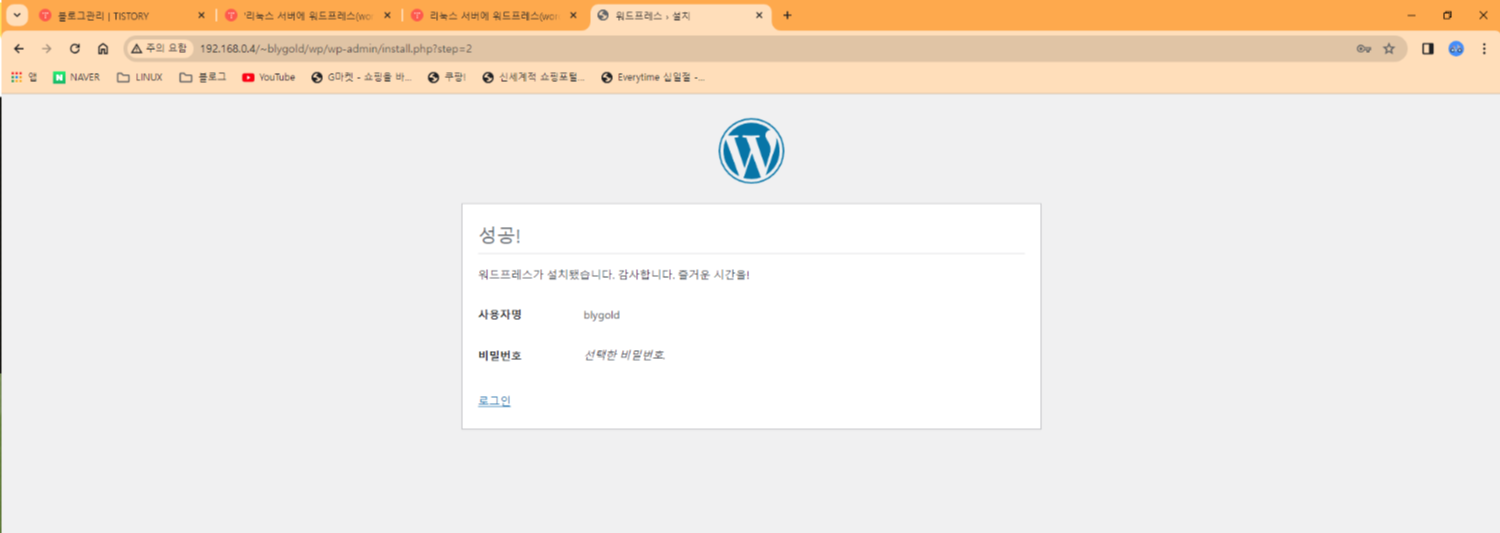Select the username value blygold
Viewport: 1500px width, 533px height.
602,315
